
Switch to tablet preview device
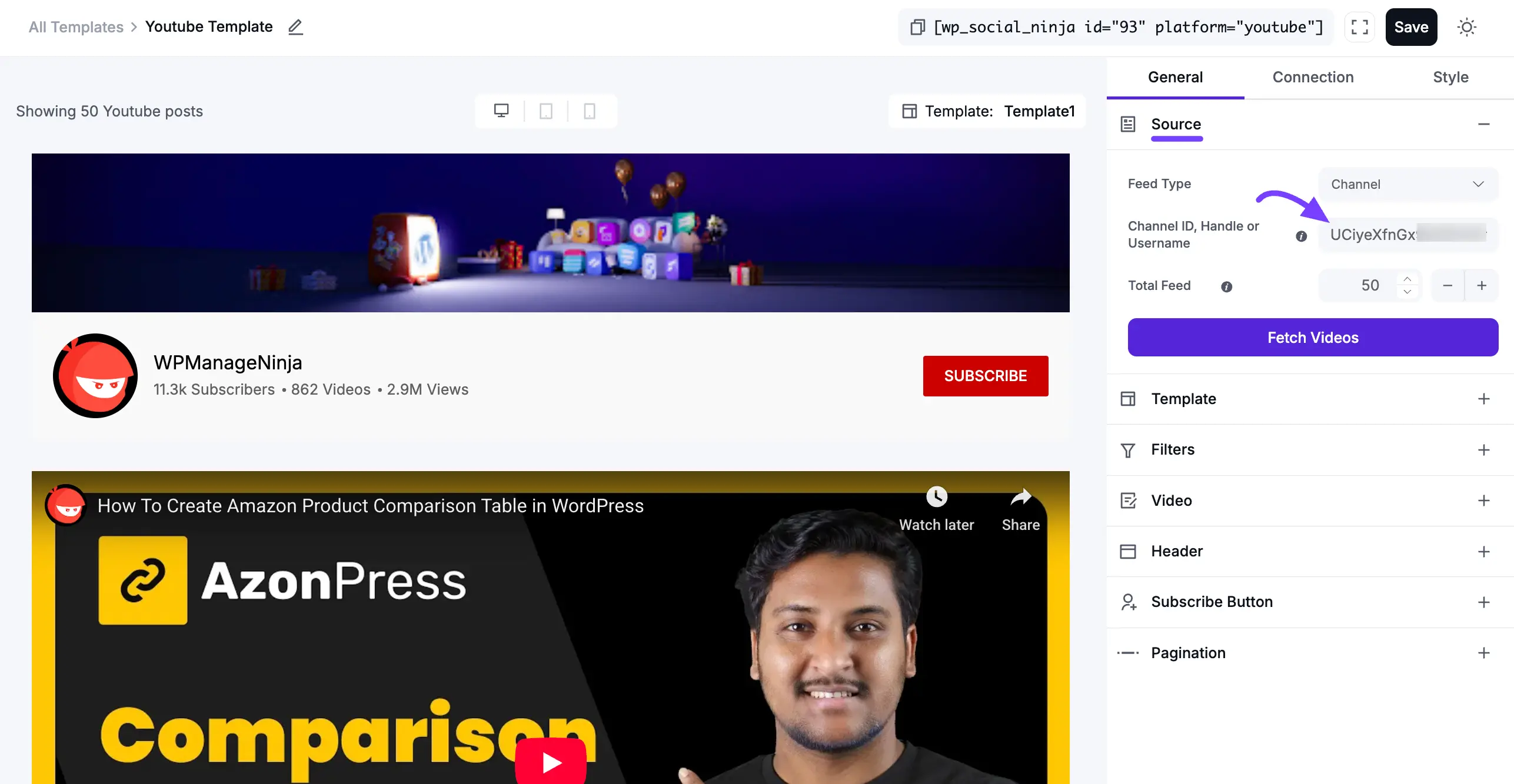pyautogui.click(x=546, y=111)
